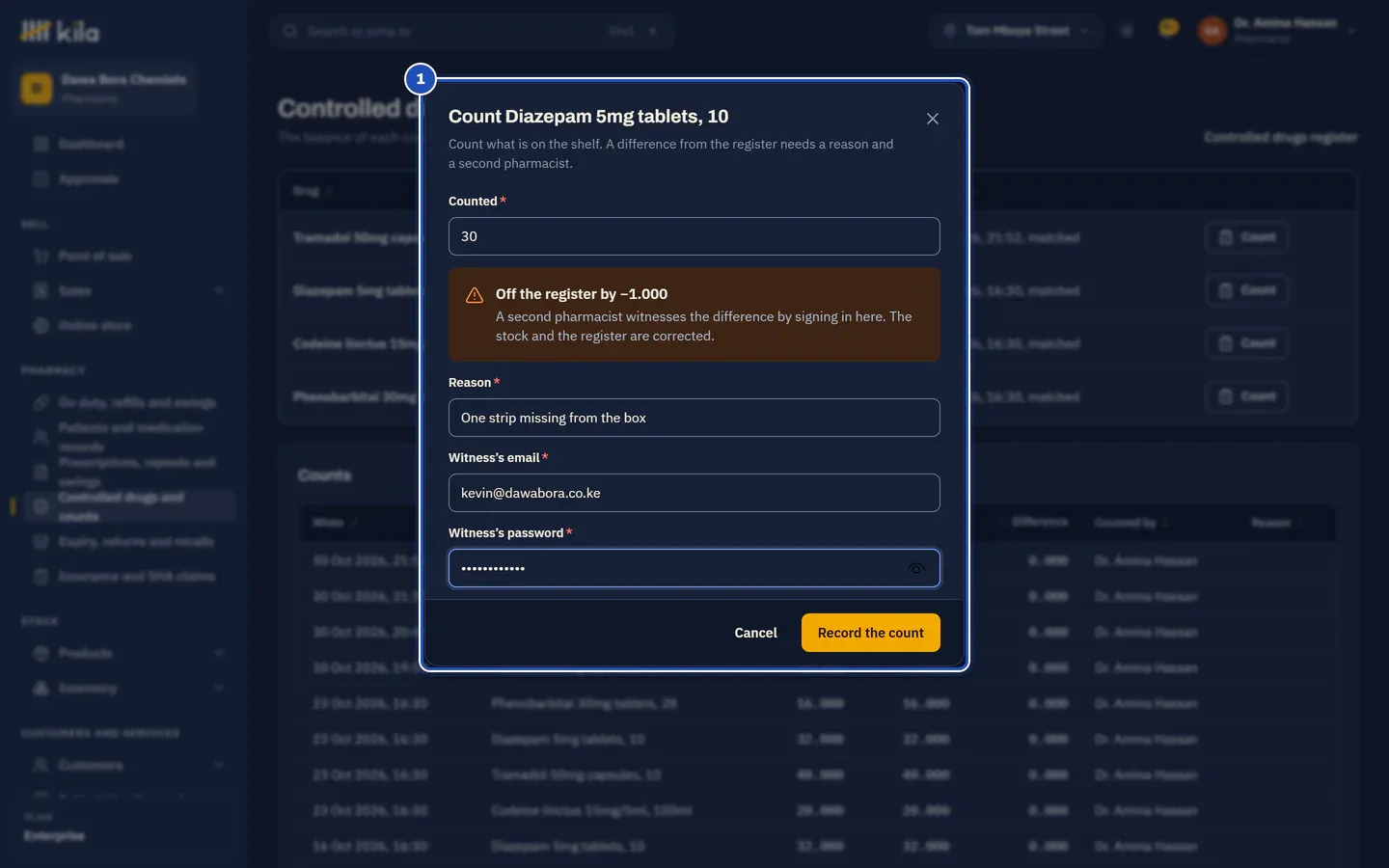
Task: Focus the Witness's email field
Action: 694,493
